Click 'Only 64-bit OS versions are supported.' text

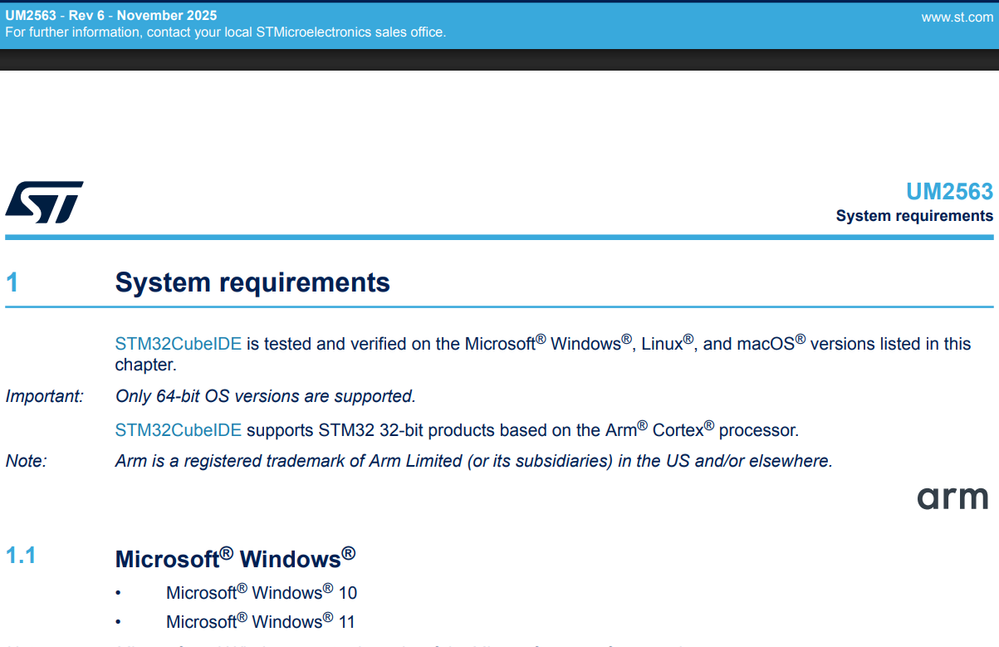(265, 396)
